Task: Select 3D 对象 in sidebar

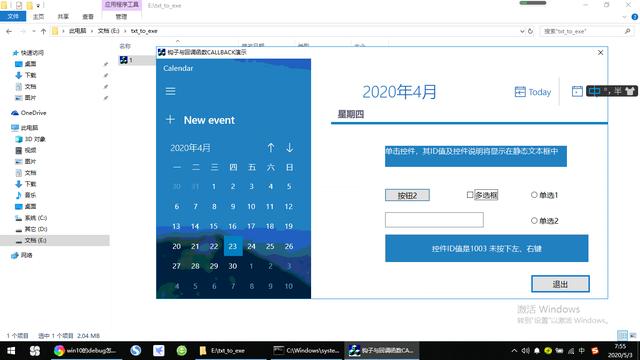Action: coord(35,139)
